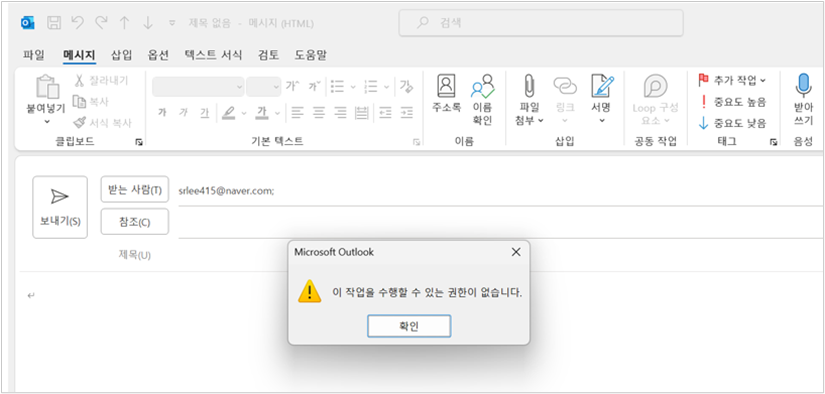Toggle italic 가 formatting
Screen dimensions: 825x394
183,112
